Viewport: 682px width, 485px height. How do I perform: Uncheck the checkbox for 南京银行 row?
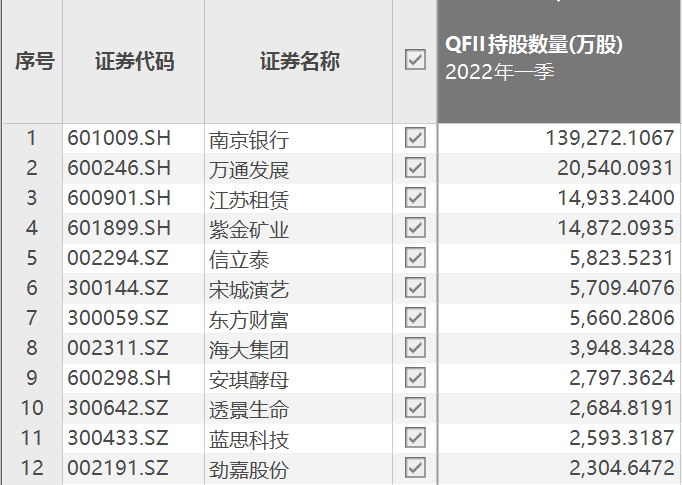(x=415, y=138)
